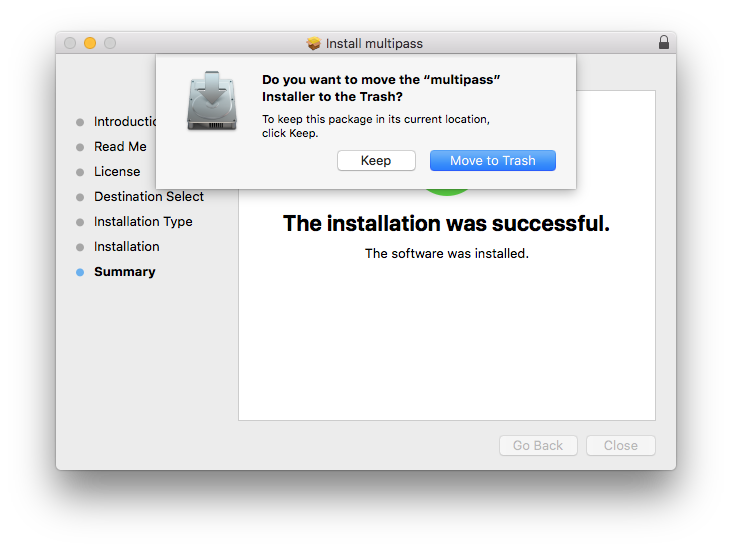The width and height of the screenshot is (732, 550).
Task: Click 'The software was installed.' text
Action: coord(447,254)
